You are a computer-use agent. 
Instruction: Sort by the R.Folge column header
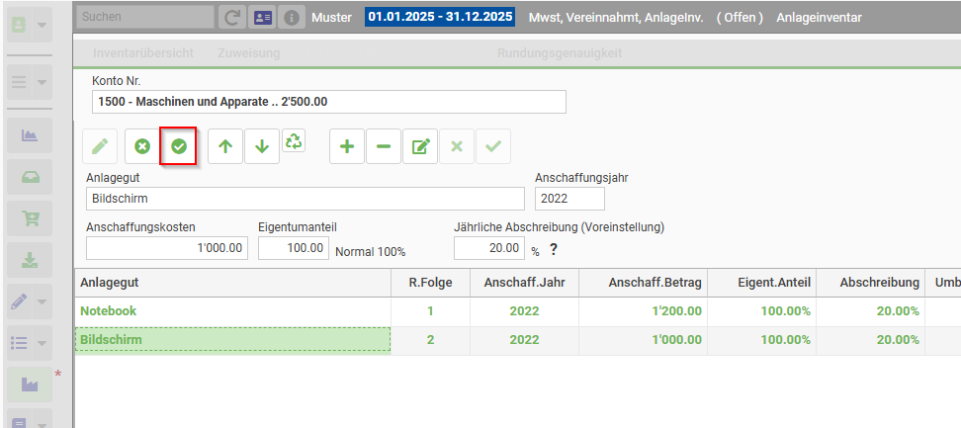pyautogui.click(x=430, y=283)
